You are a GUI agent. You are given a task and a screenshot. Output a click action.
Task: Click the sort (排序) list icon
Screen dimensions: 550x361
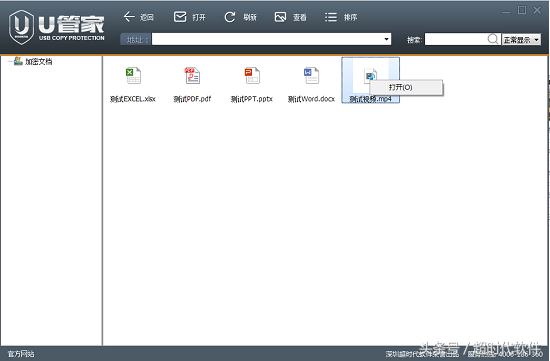coord(331,17)
